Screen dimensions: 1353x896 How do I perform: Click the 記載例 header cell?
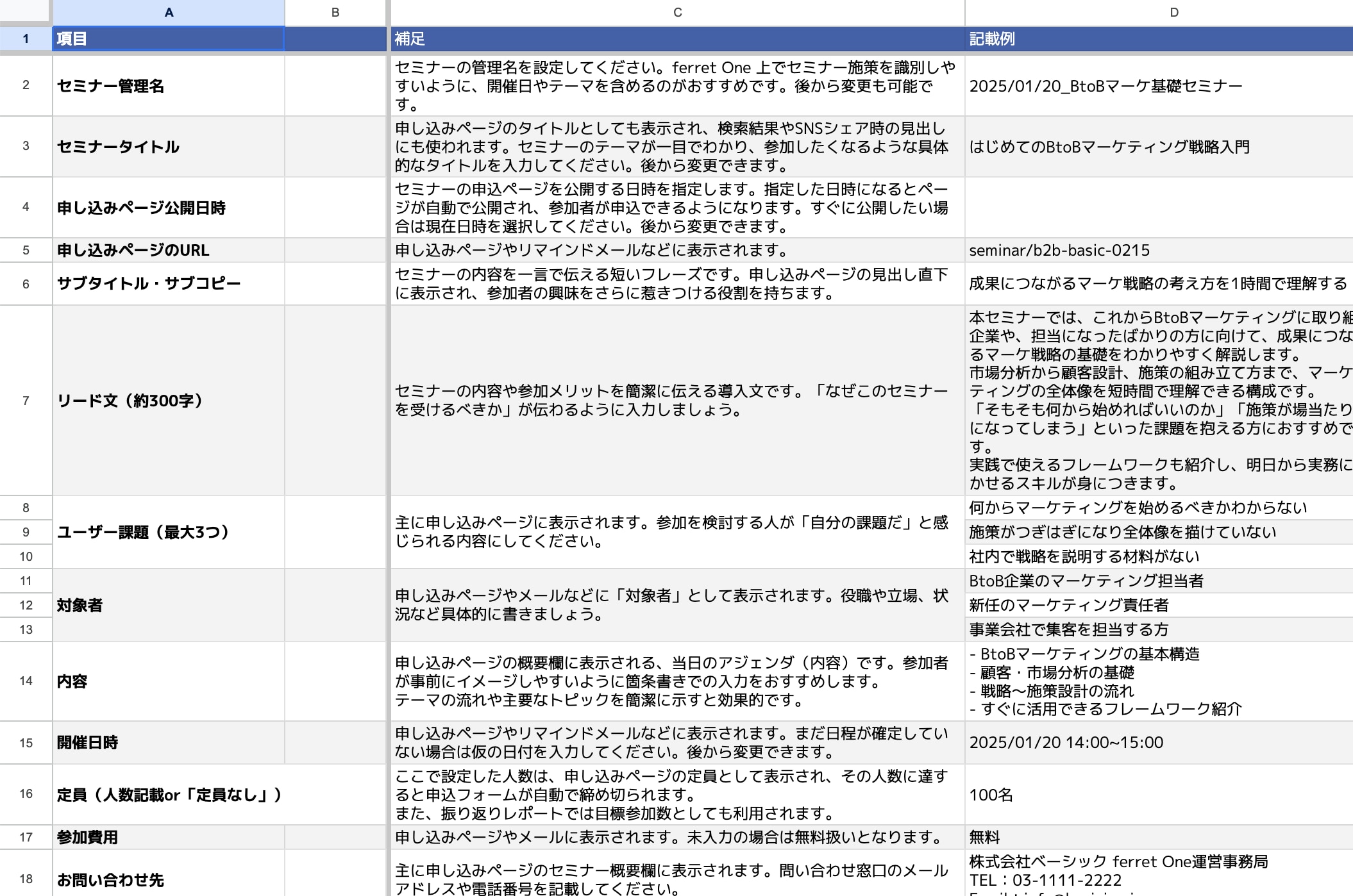point(1158,38)
